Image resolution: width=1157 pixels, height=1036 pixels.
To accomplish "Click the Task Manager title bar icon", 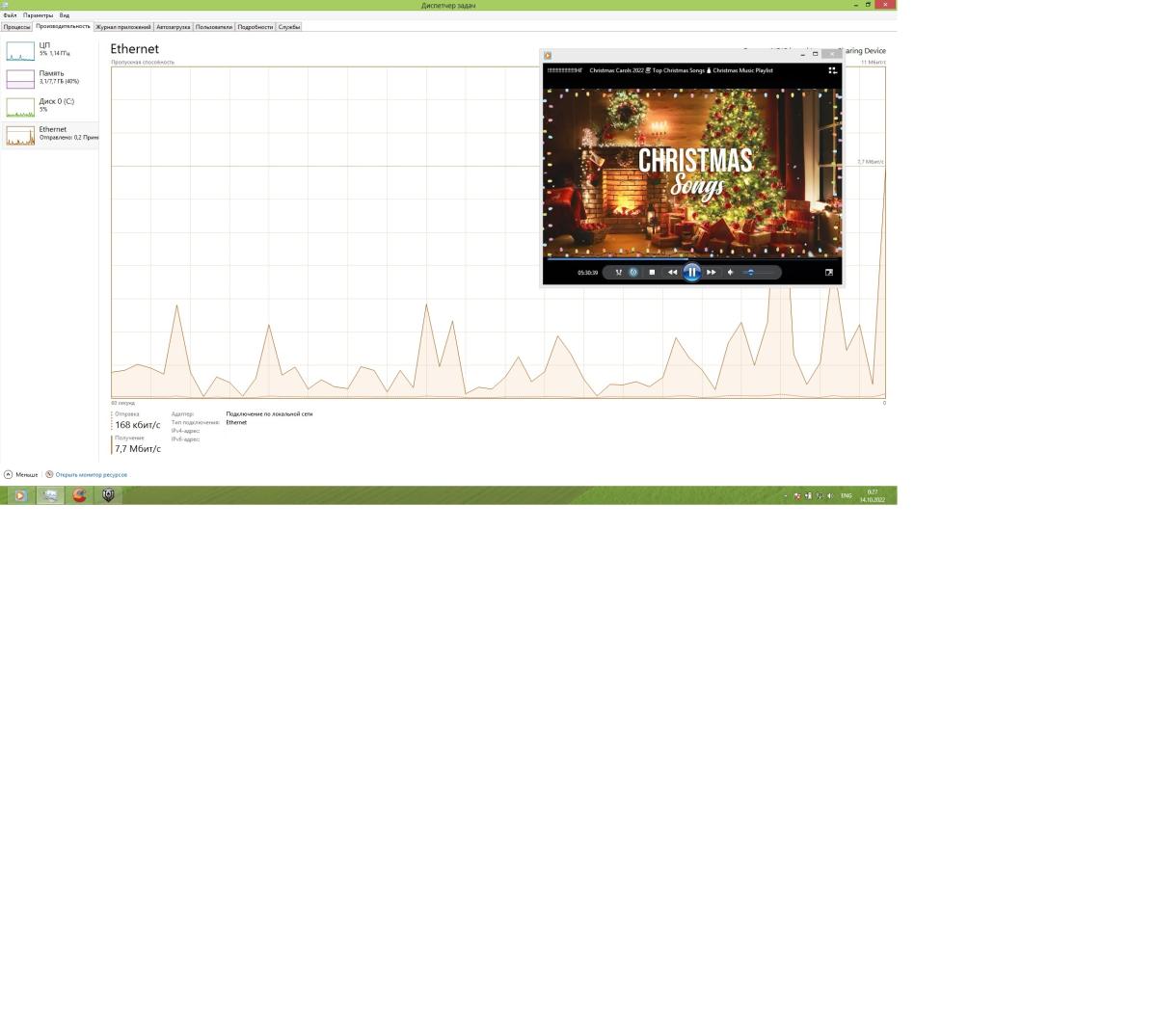I will (6, 5).
